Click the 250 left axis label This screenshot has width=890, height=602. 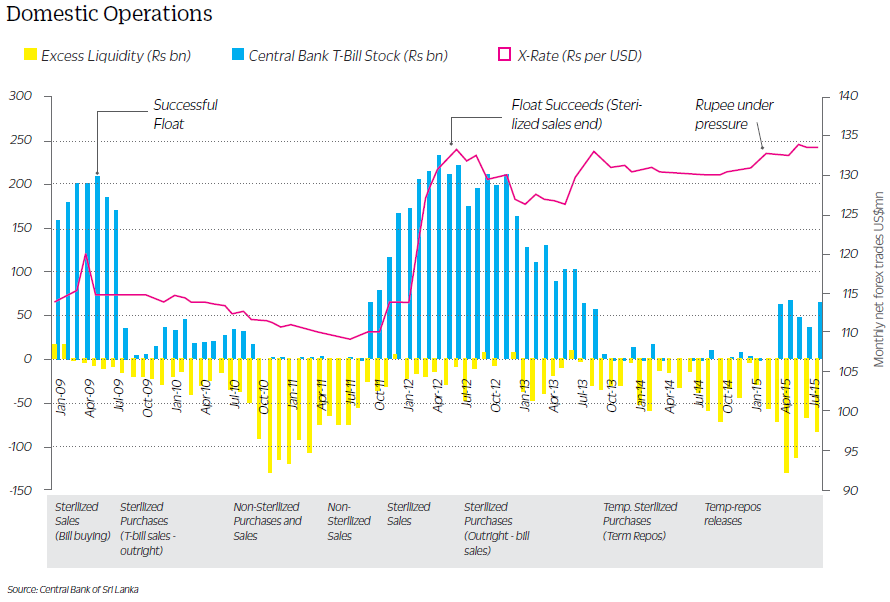tap(20, 140)
